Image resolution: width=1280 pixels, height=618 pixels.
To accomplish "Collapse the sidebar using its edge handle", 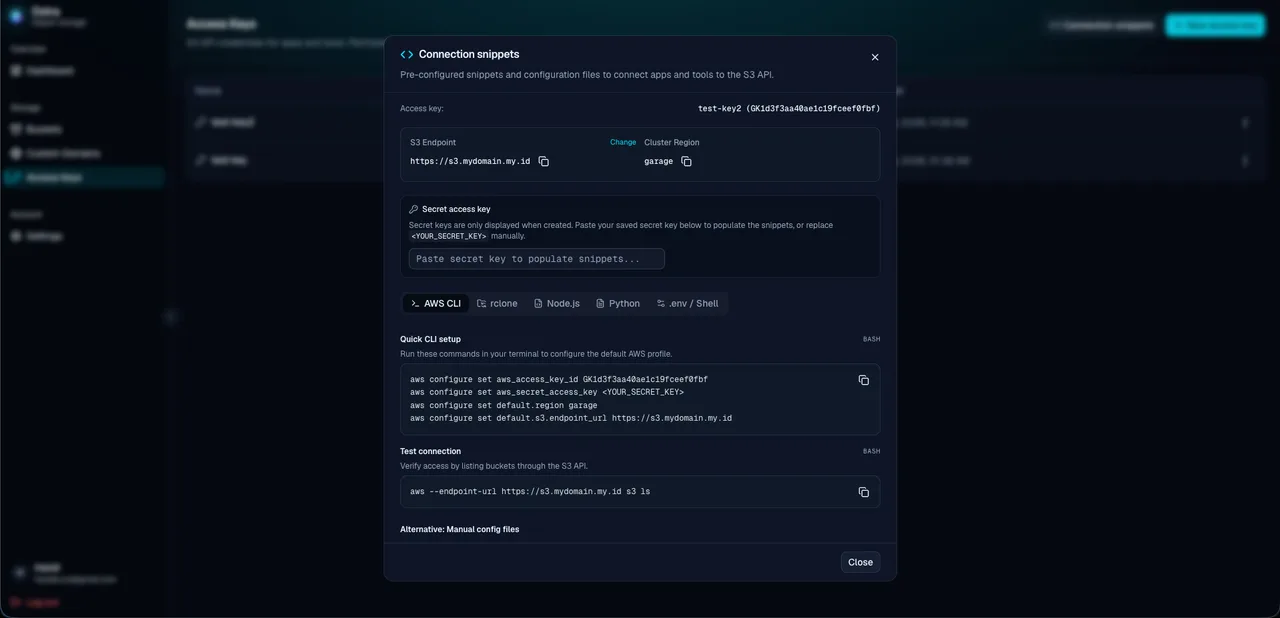I will (170, 317).
